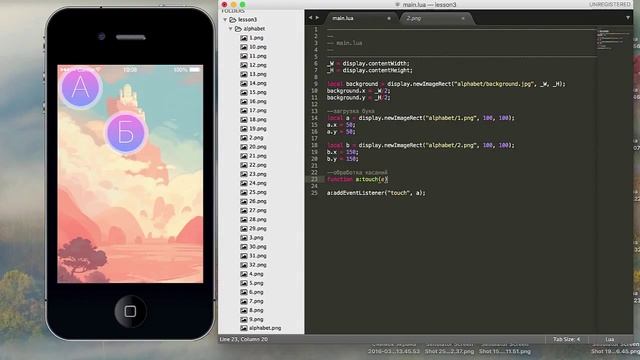Click the image icon beside 27.png
The height and width of the screenshot is (360, 640).
(244, 210)
